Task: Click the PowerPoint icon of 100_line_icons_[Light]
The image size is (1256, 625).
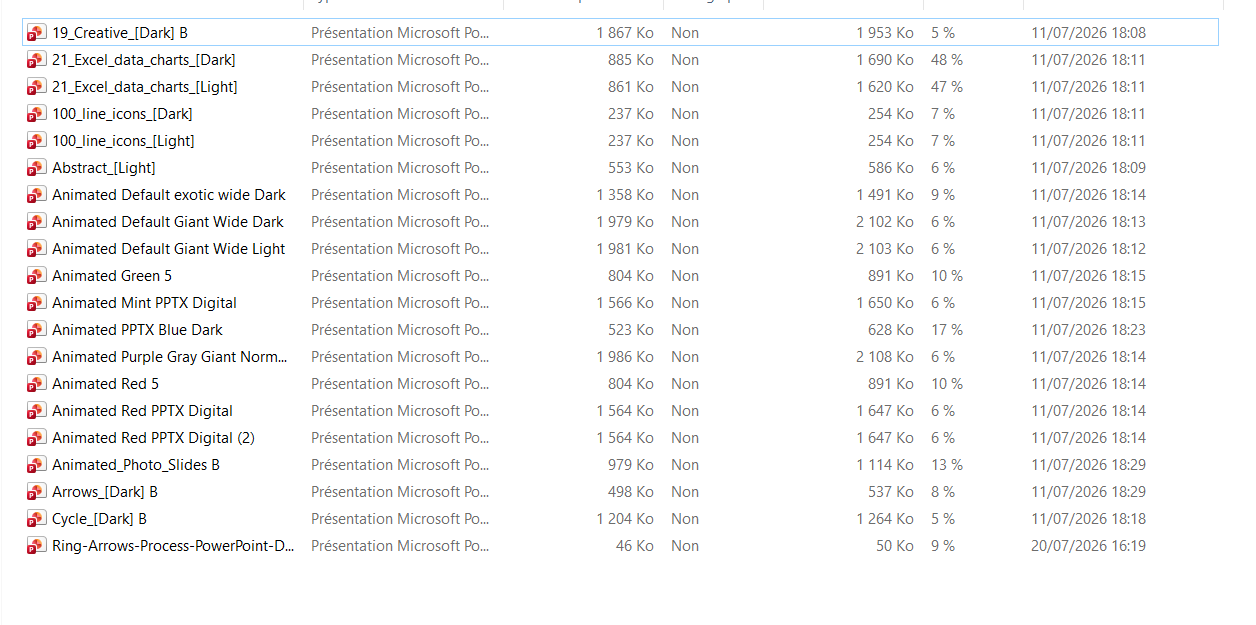Action: (x=37, y=141)
